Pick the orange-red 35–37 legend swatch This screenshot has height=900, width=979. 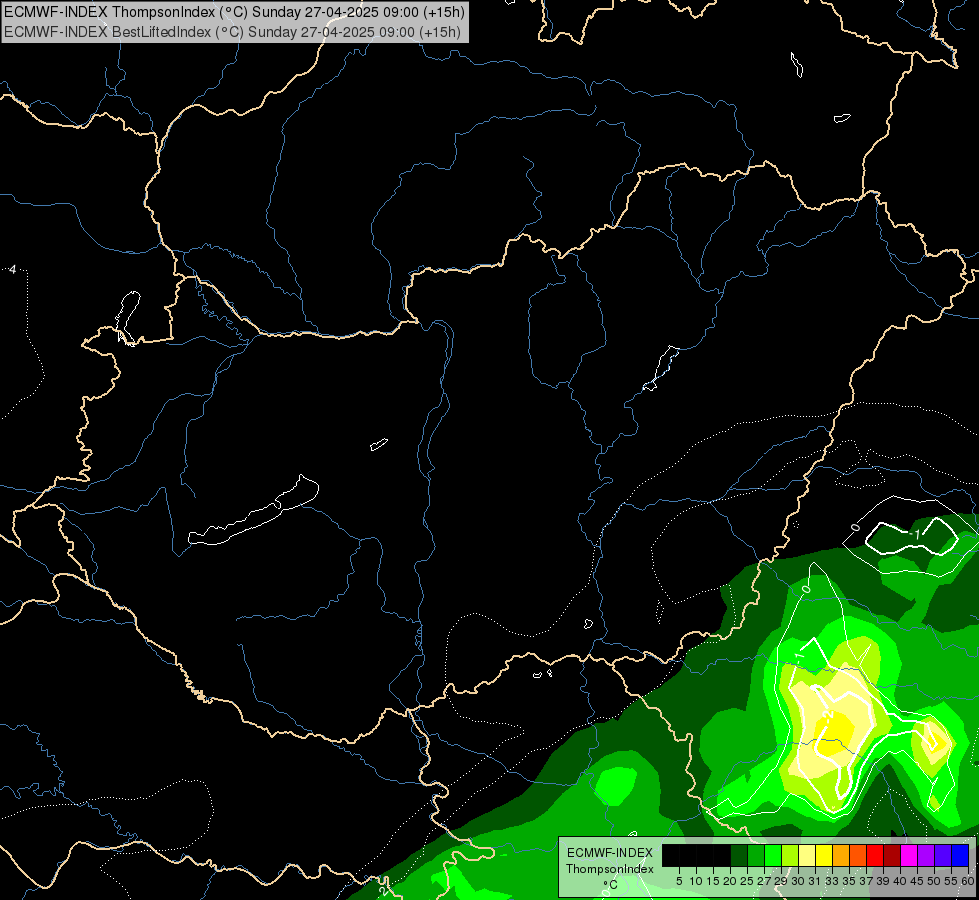tap(858, 856)
